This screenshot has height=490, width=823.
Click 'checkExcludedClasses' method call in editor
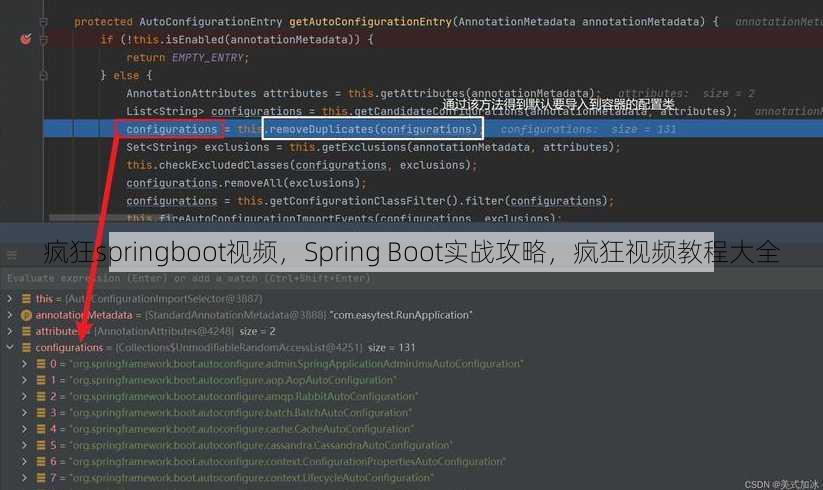tap(224, 165)
